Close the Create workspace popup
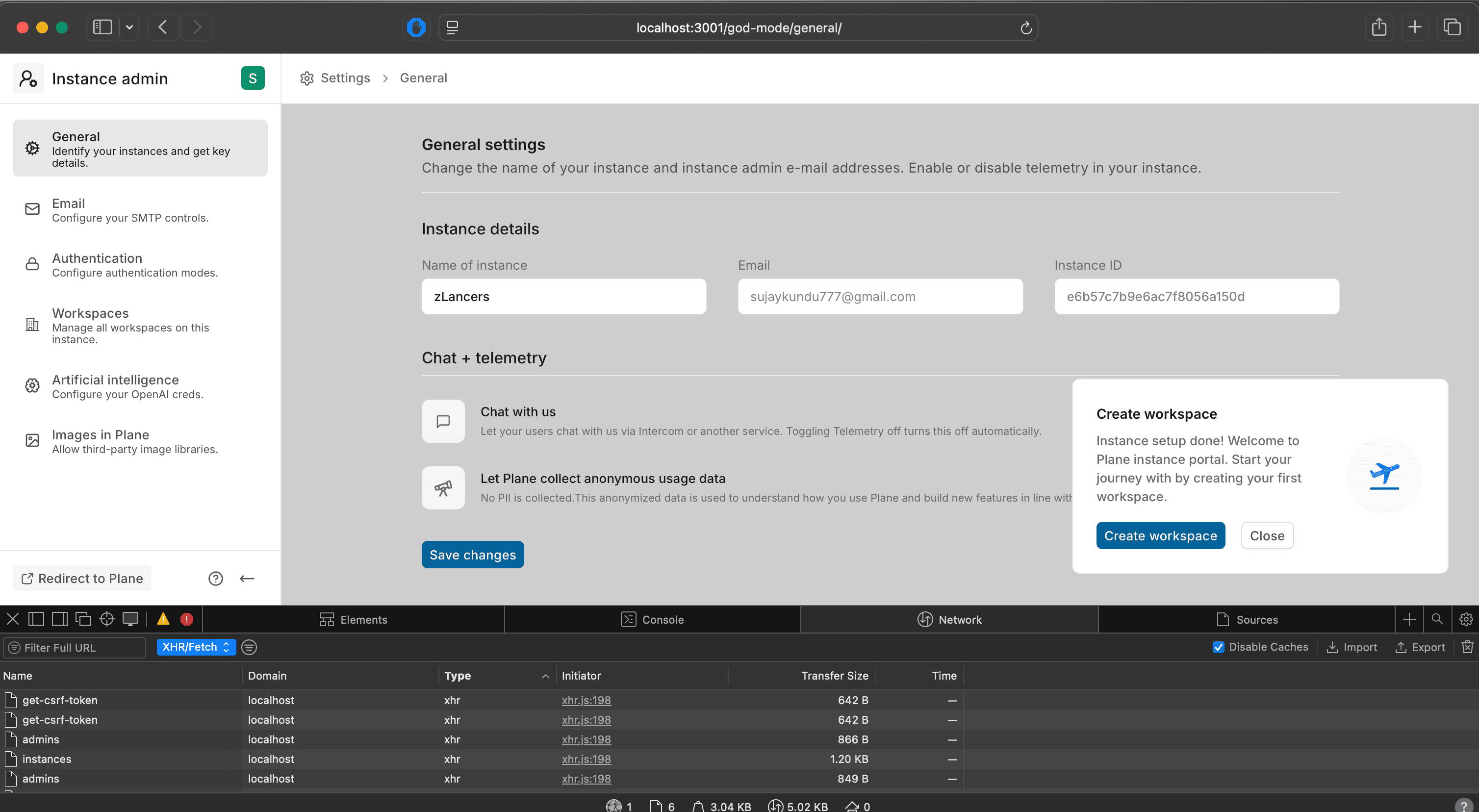Image resolution: width=1479 pixels, height=812 pixels. coord(1267,535)
